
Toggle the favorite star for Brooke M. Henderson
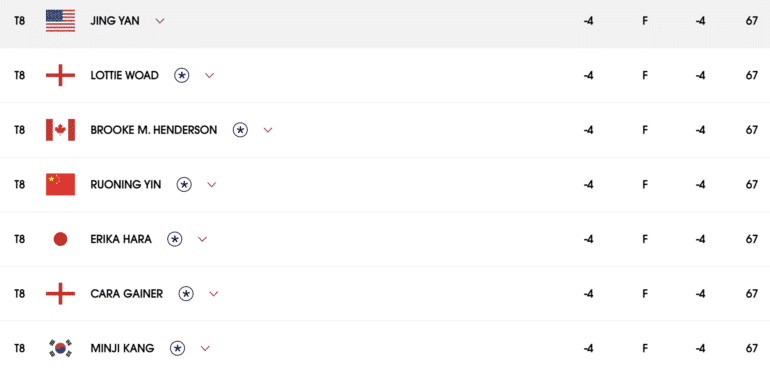240,130
